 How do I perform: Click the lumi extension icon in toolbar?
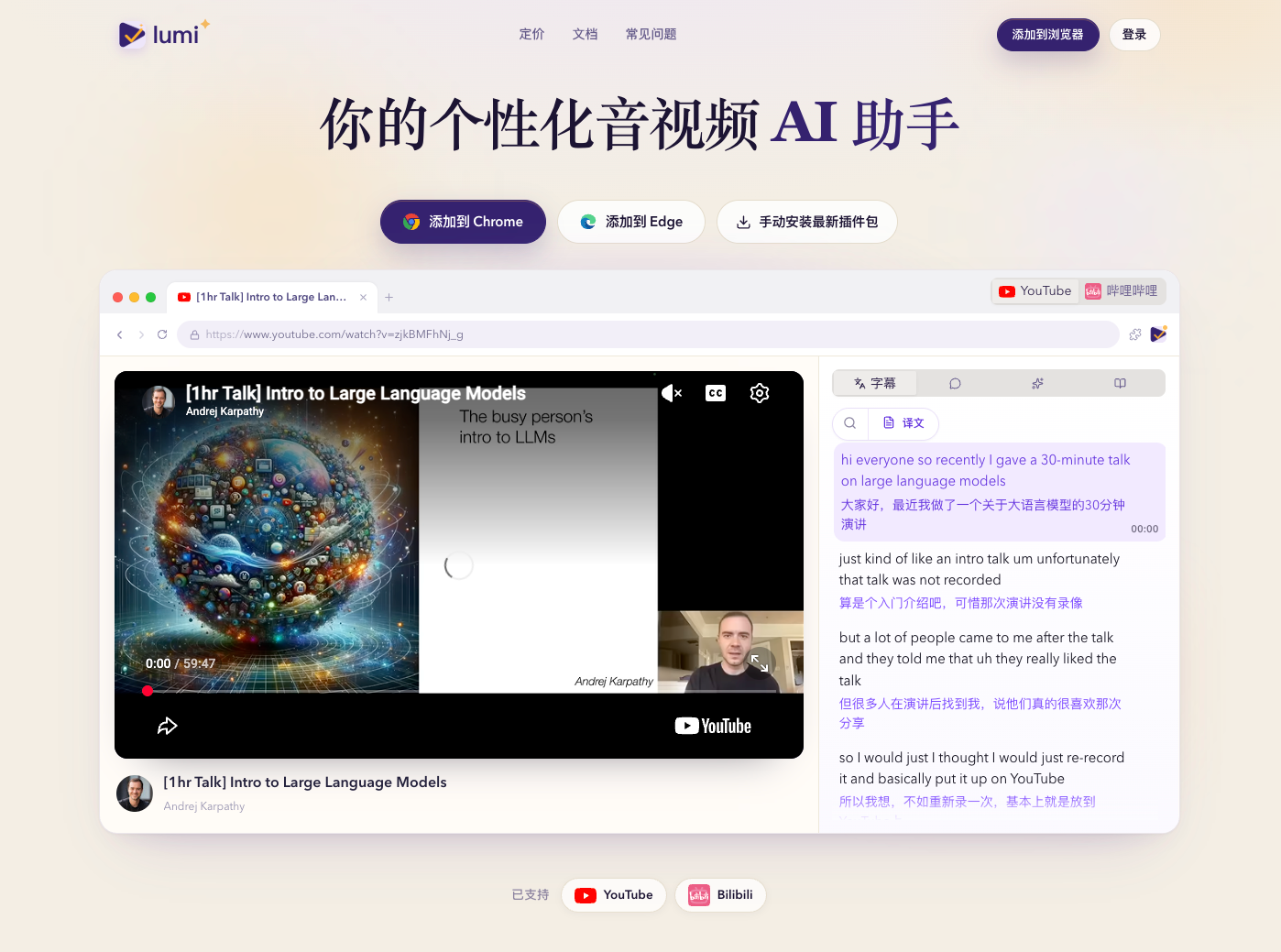coord(1158,334)
